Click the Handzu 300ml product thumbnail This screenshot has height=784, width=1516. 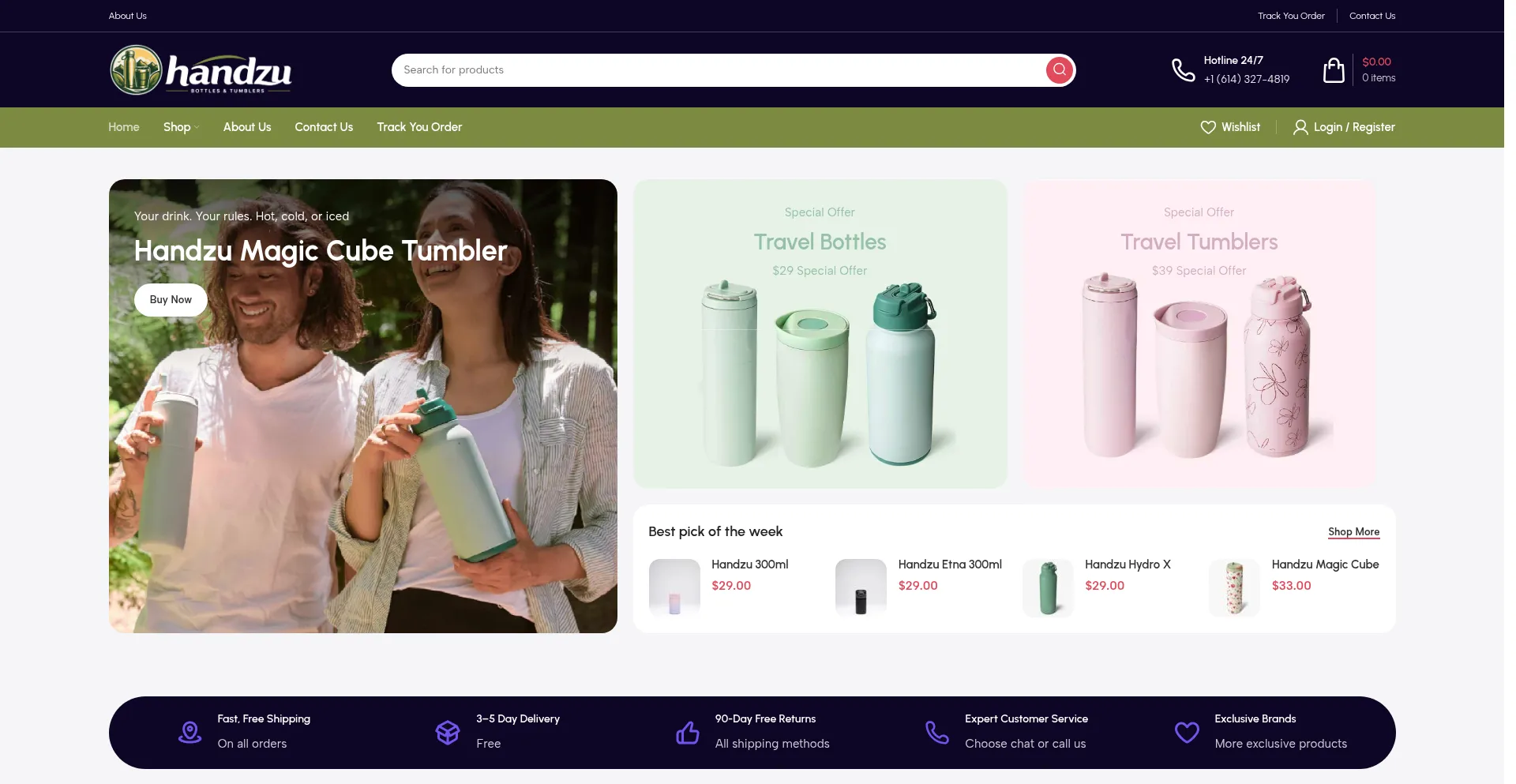674,587
